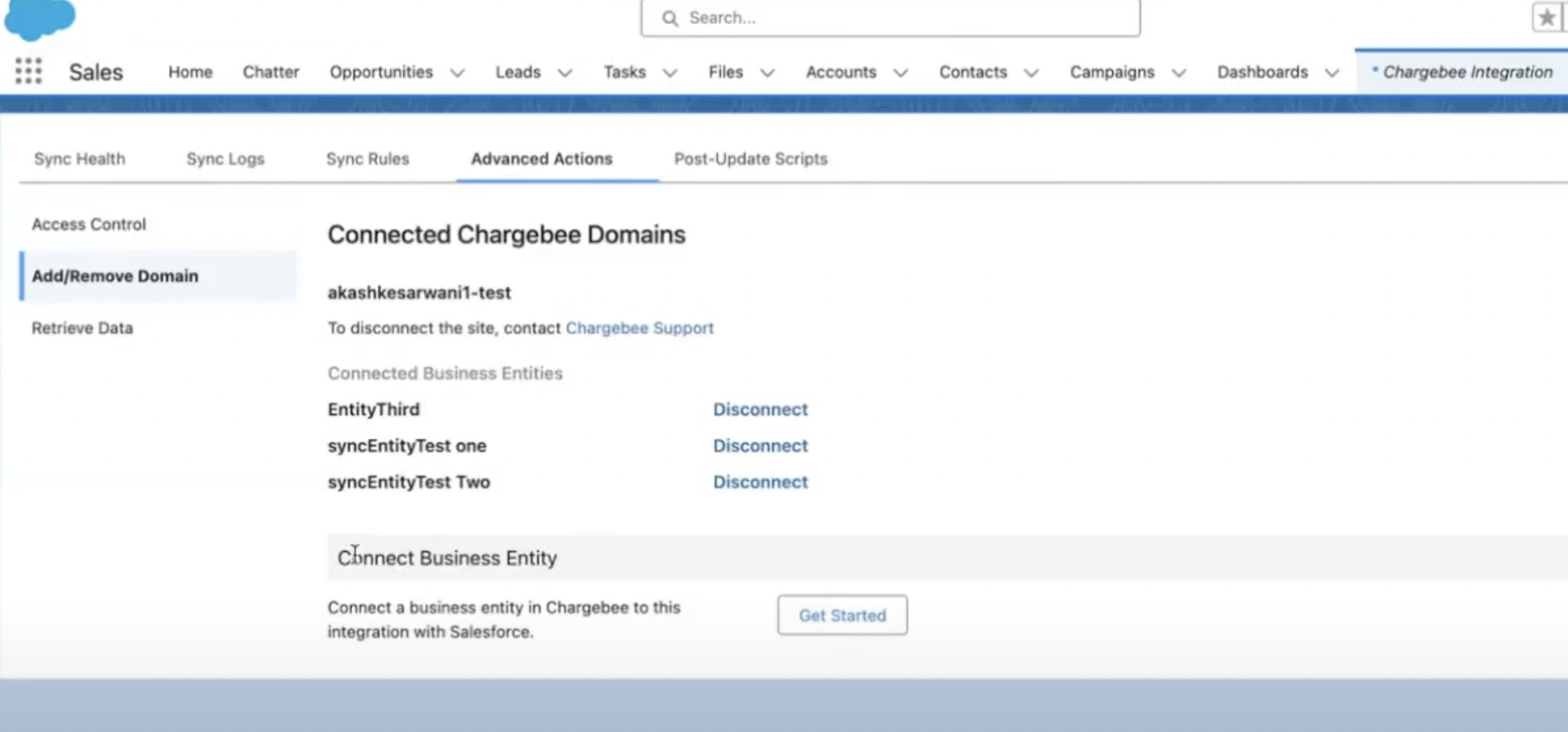This screenshot has width=1568, height=732.
Task: Click the search magnifier icon
Action: pyautogui.click(x=670, y=18)
